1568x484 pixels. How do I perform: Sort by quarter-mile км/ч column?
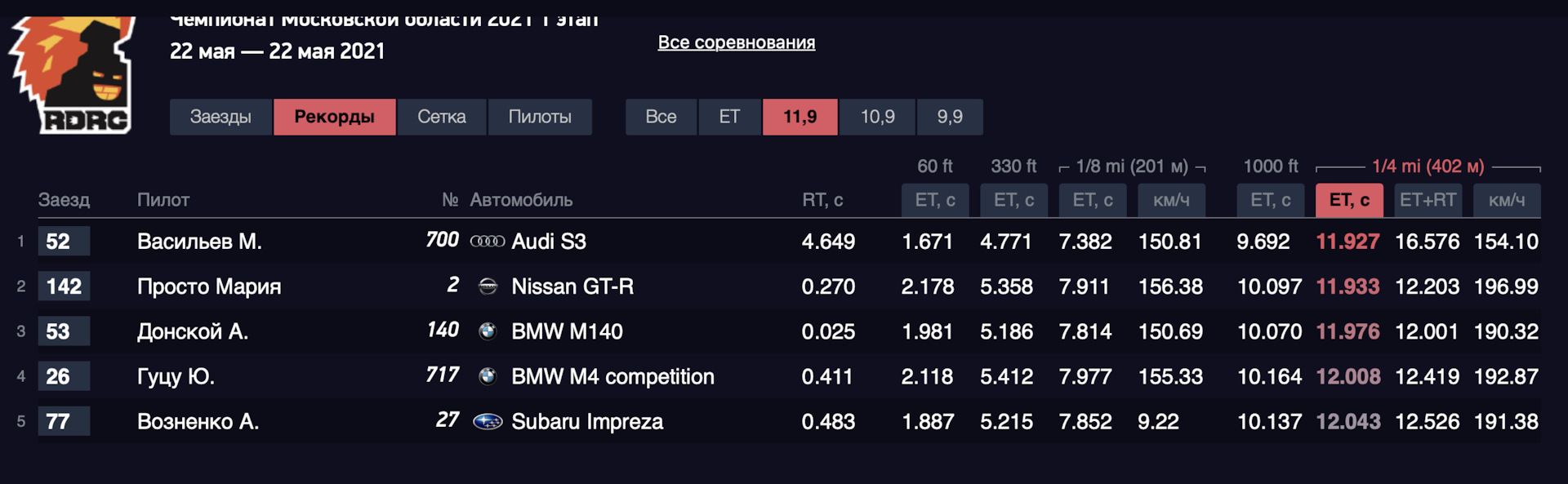point(1506,200)
